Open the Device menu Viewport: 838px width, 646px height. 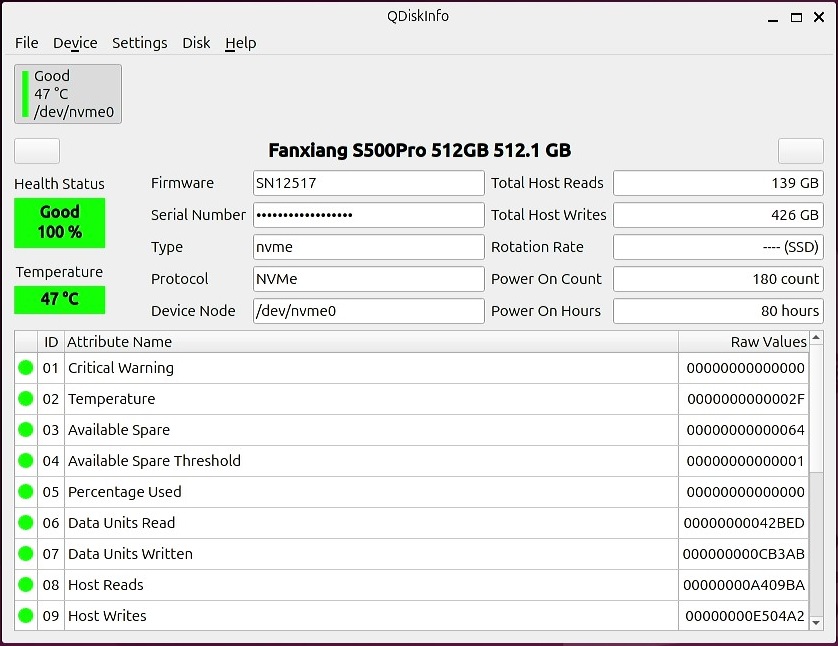(x=75, y=43)
